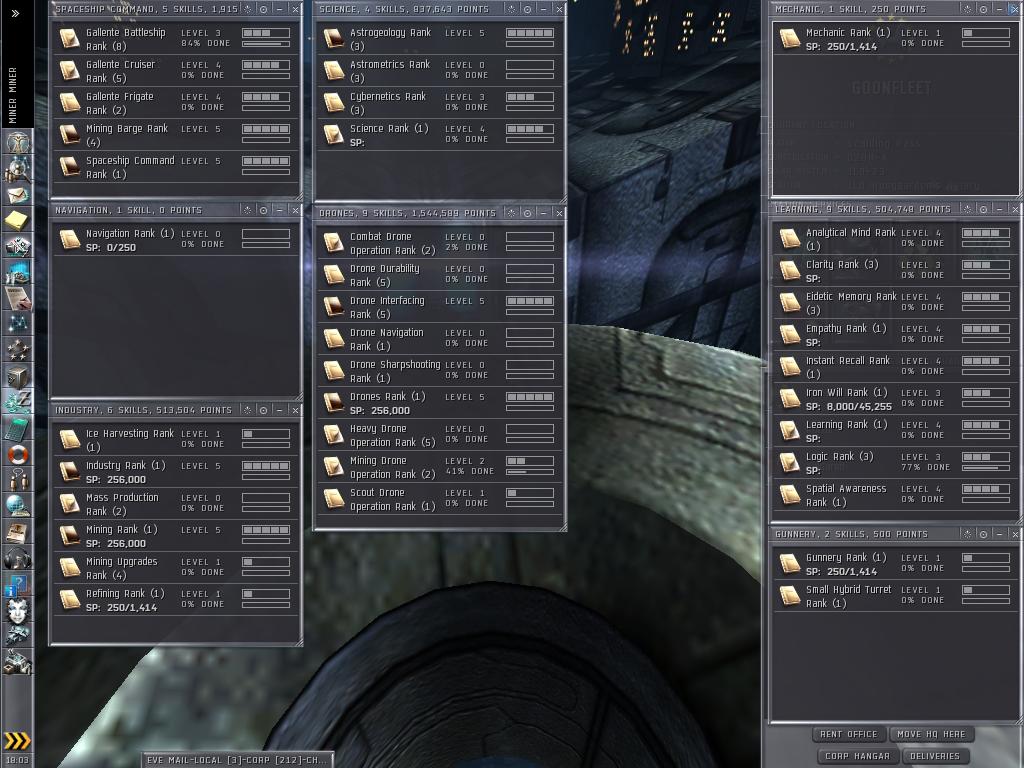Viewport: 1024px width, 768px height.
Task: Click the Iron Will skill book icon
Action: click(789, 398)
